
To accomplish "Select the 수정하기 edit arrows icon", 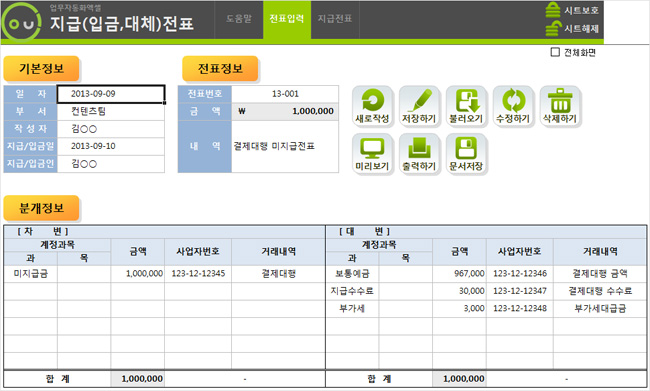I will click(x=513, y=106).
